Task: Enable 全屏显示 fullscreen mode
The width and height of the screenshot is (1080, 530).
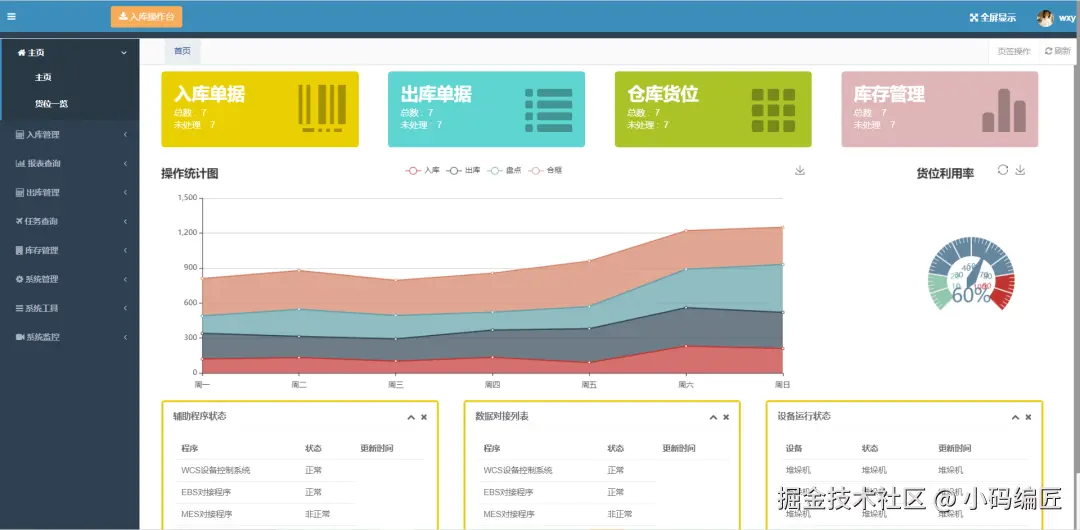Action: tap(993, 18)
